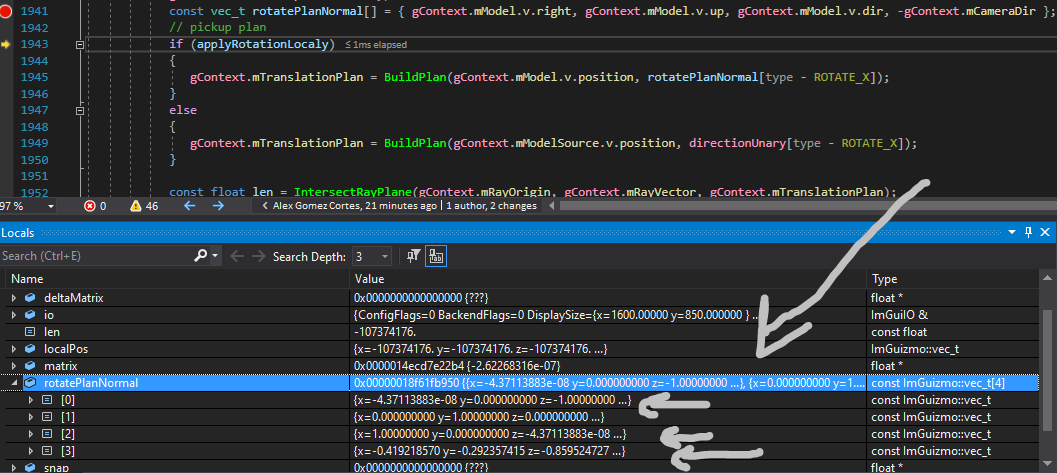The height and width of the screenshot is (473, 1057).
Task: Click the '≤ 1ms elapsed' PerfTip
Action: (x=376, y=44)
